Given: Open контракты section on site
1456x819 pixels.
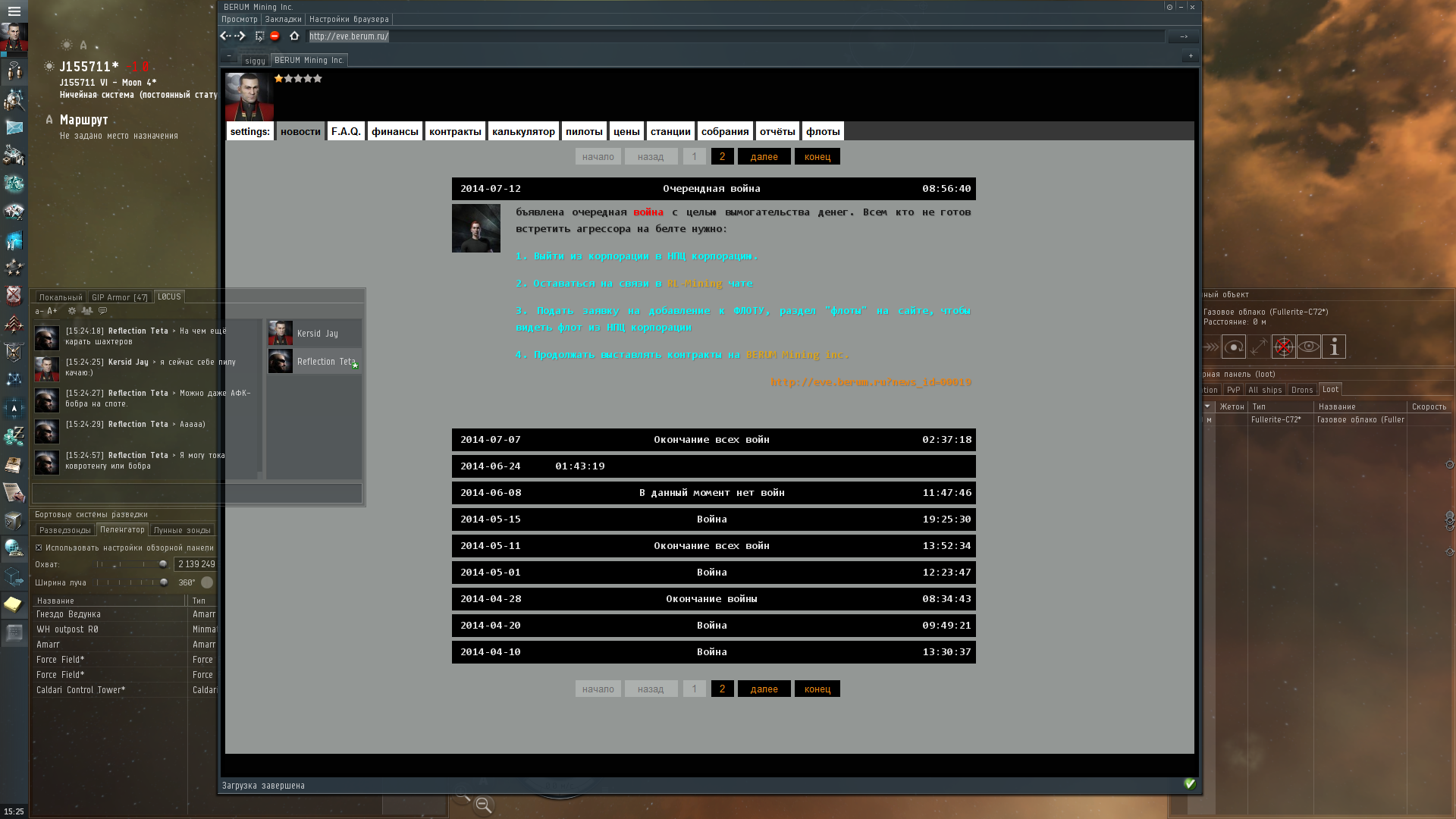Looking at the screenshot, I should (455, 131).
